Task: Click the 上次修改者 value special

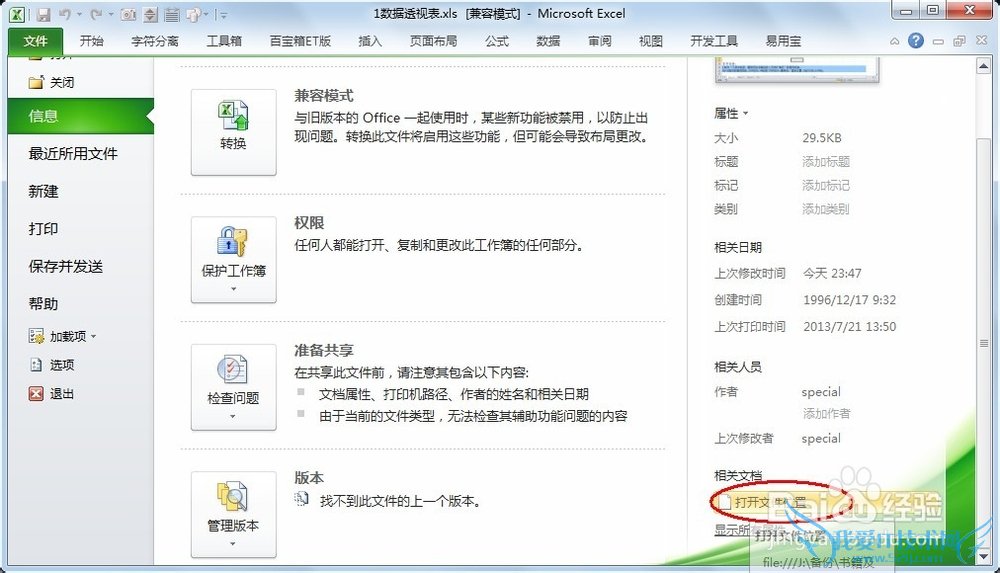Action: tap(821, 438)
